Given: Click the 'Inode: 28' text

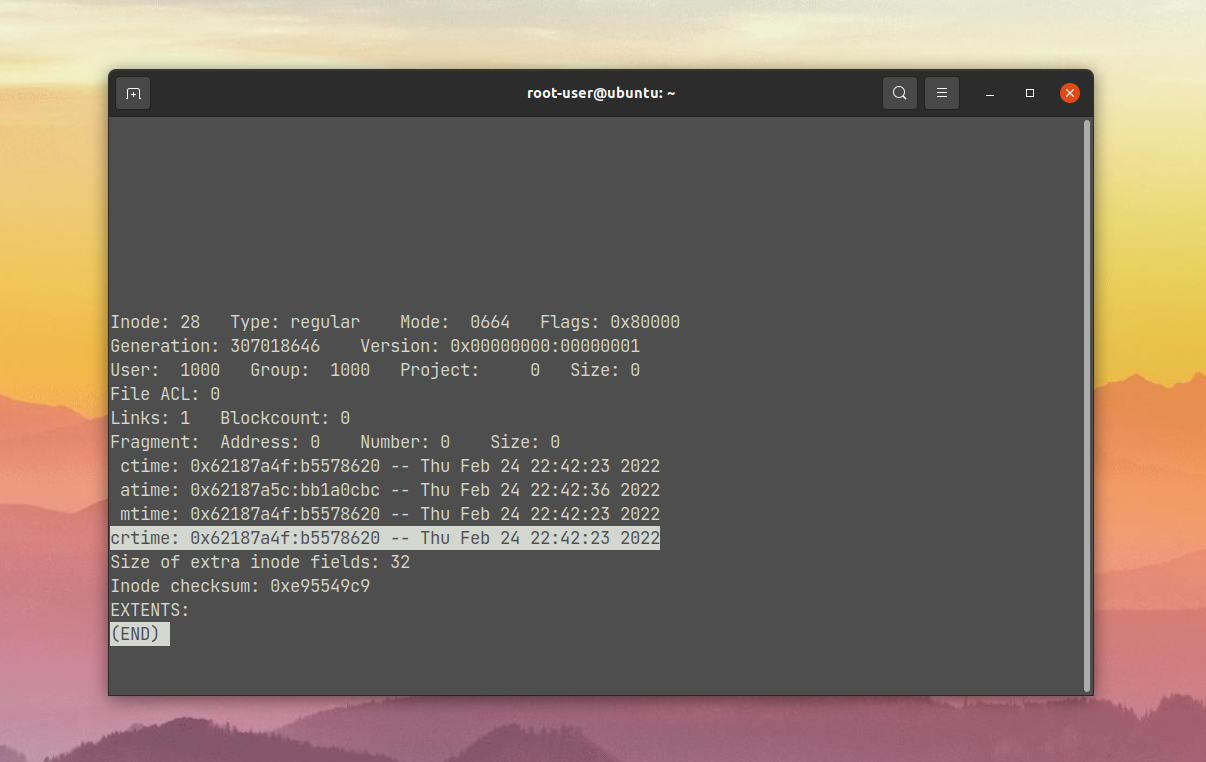Looking at the screenshot, I should point(155,322).
